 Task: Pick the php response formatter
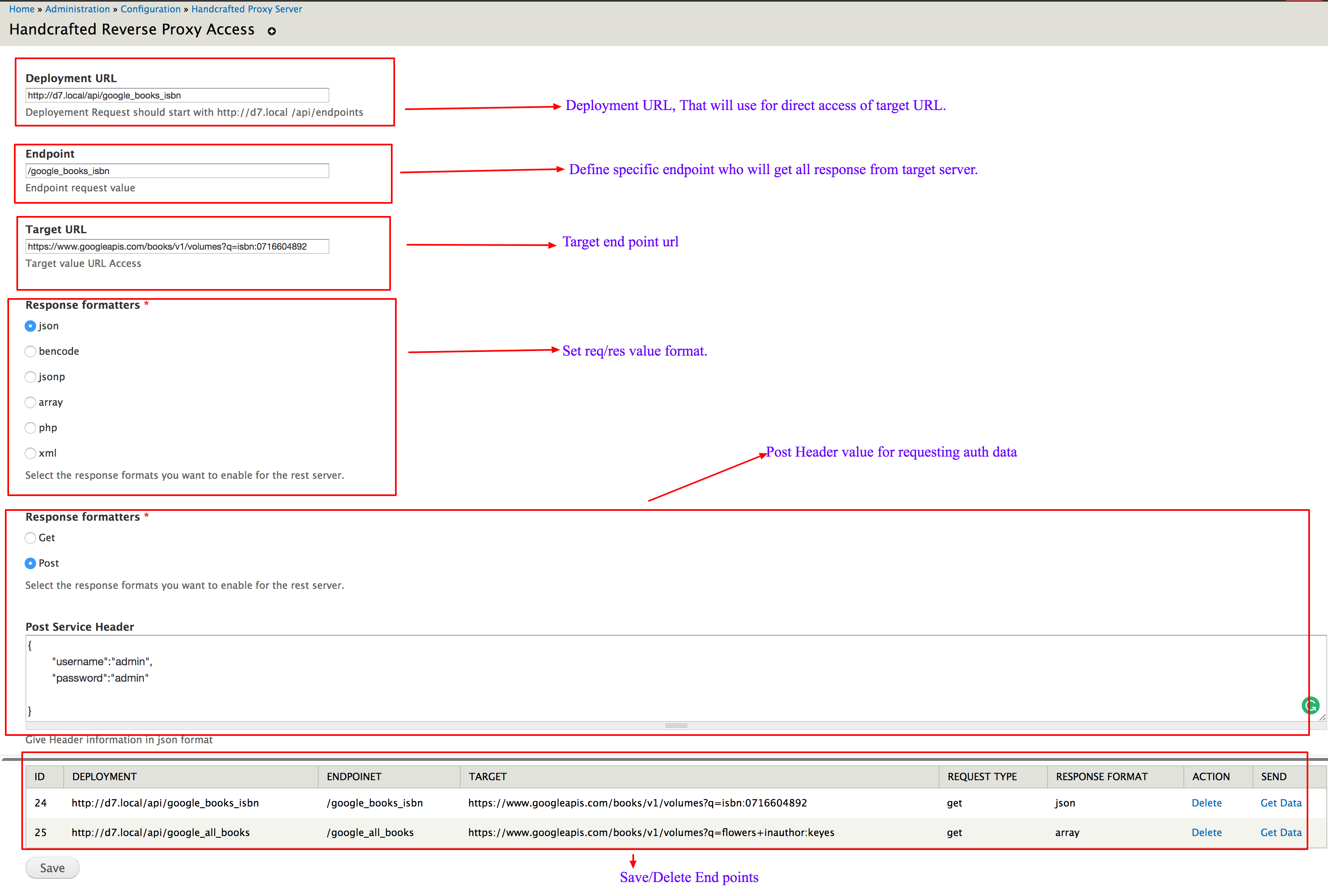tap(30, 428)
